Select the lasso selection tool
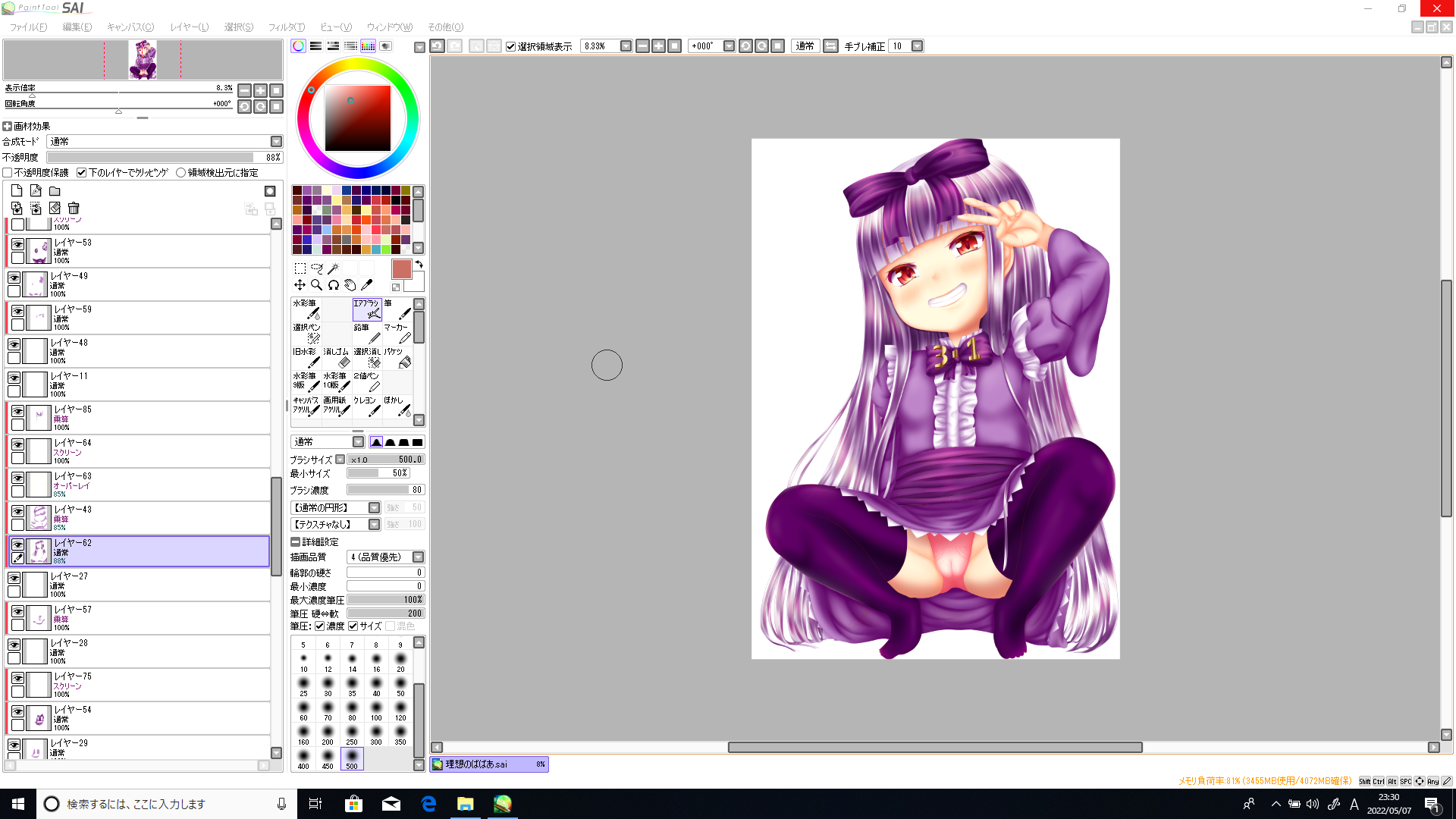The width and height of the screenshot is (1456, 819). 317,268
